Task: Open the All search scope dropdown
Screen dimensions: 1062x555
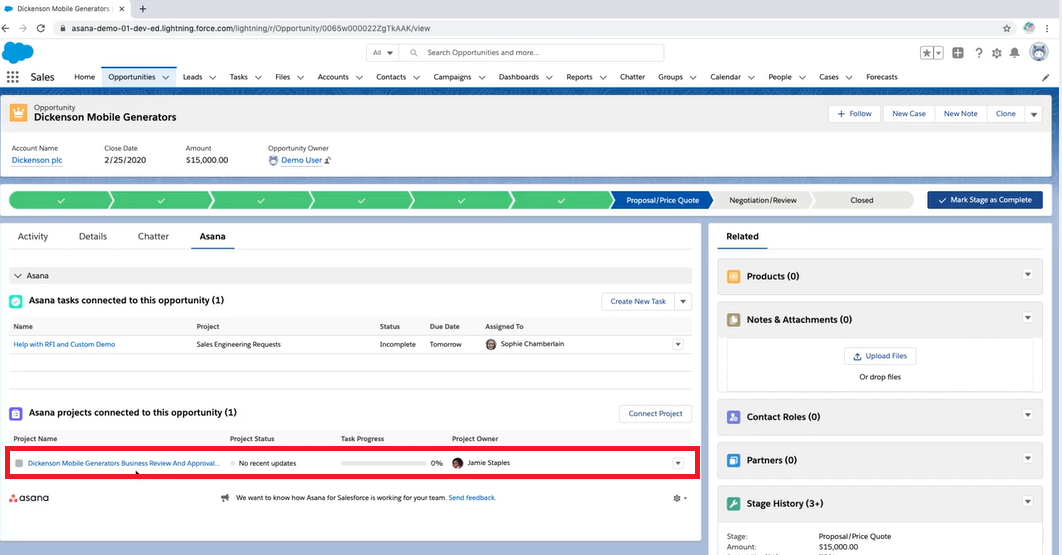Action: 383,53
